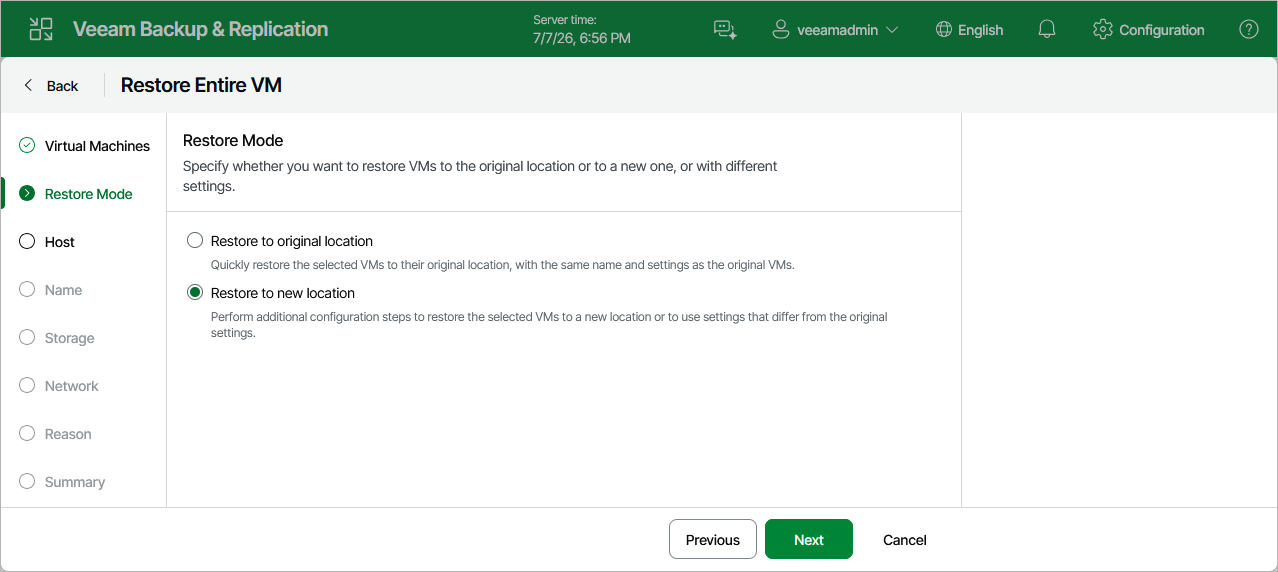The image size is (1278, 572).
Task: Click the Restore Entire VM heading
Action: click(x=201, y=85)
